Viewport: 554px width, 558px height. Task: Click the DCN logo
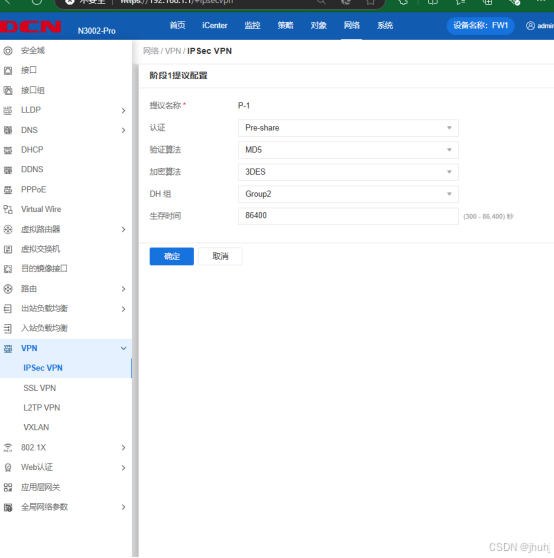pos(31,27)
